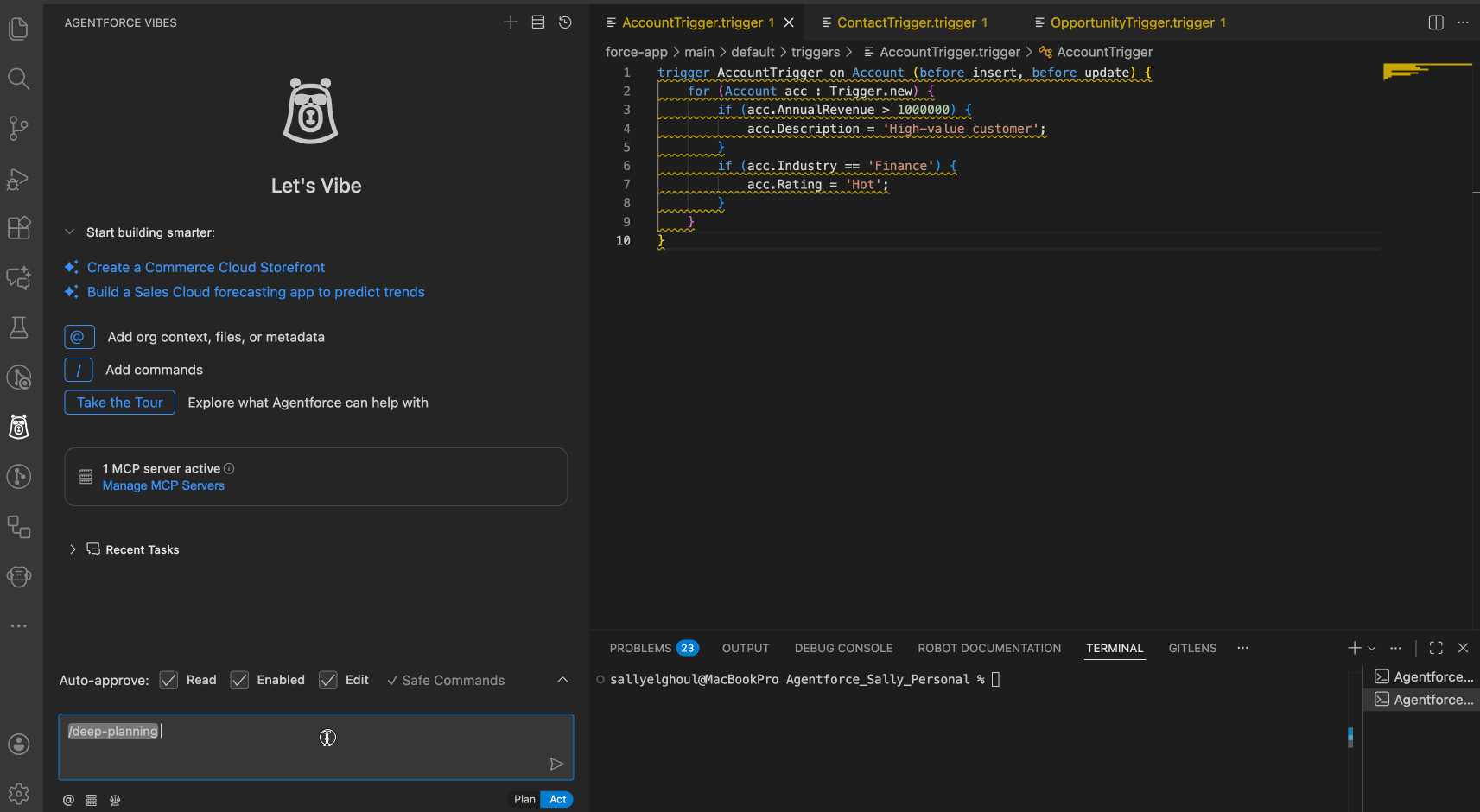Expand the Recent Tasks section
The height and width of the screenshot is (812, 1480).
[x=73, y=549]
